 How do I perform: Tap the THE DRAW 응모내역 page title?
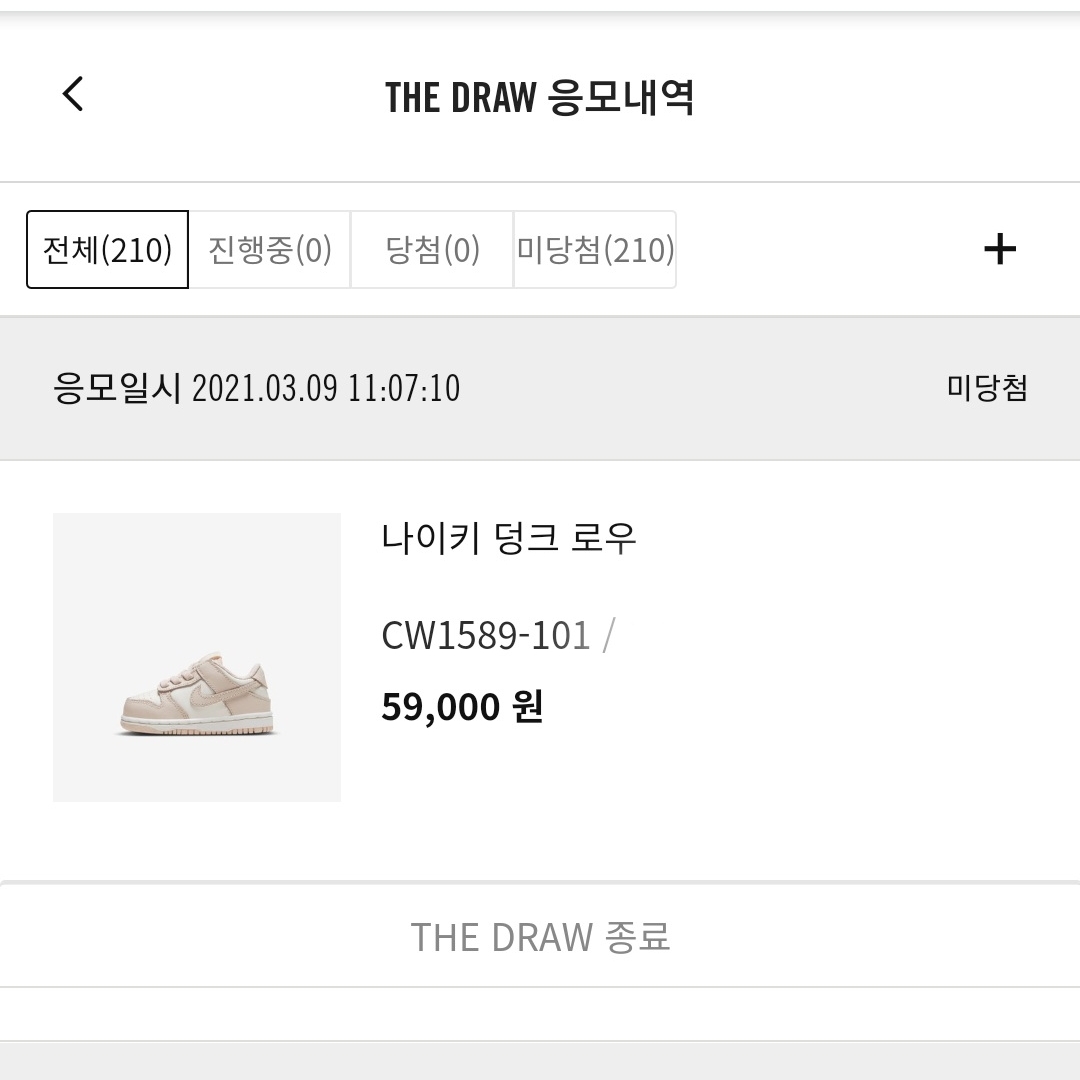540,97
